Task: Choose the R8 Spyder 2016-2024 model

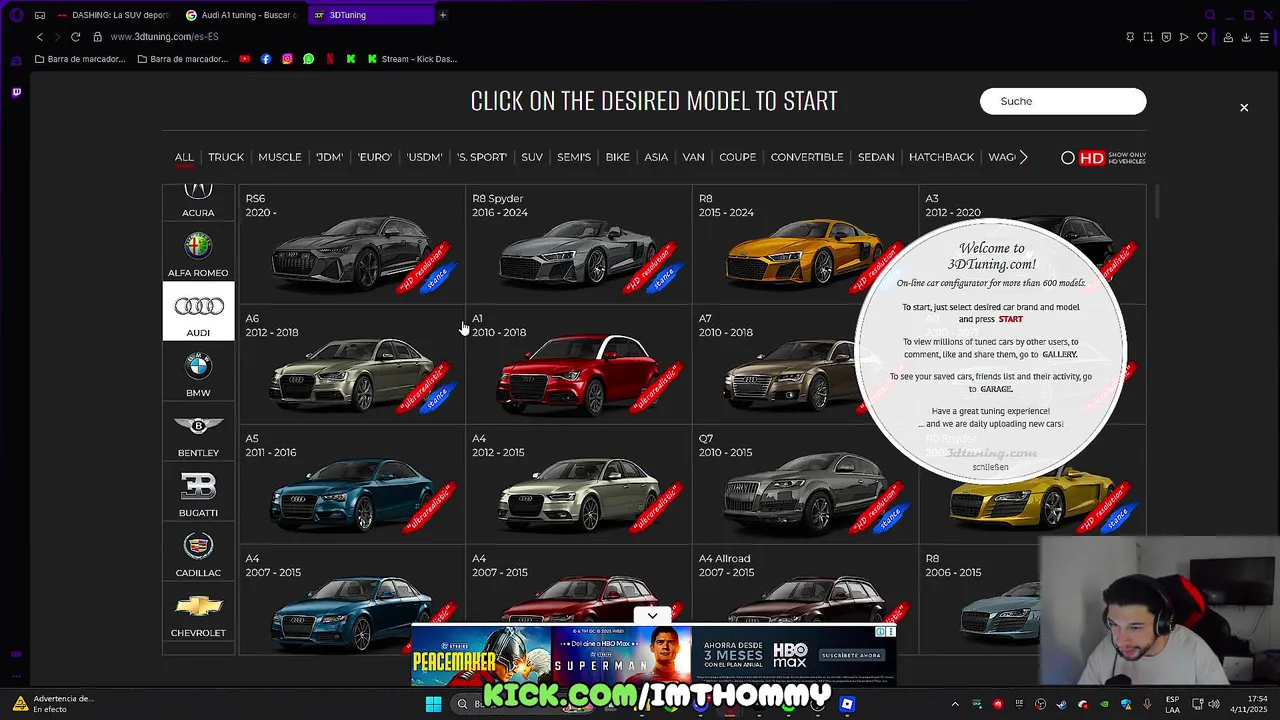Action: [578, 244]
